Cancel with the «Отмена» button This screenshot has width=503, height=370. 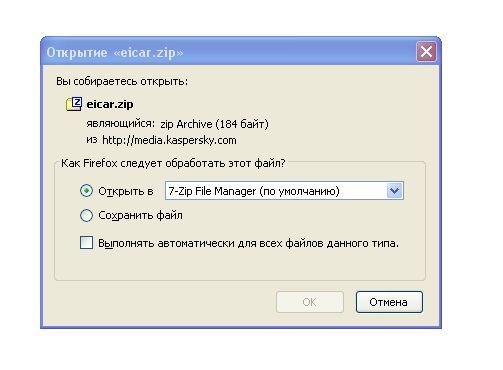(x=389, y=302)
